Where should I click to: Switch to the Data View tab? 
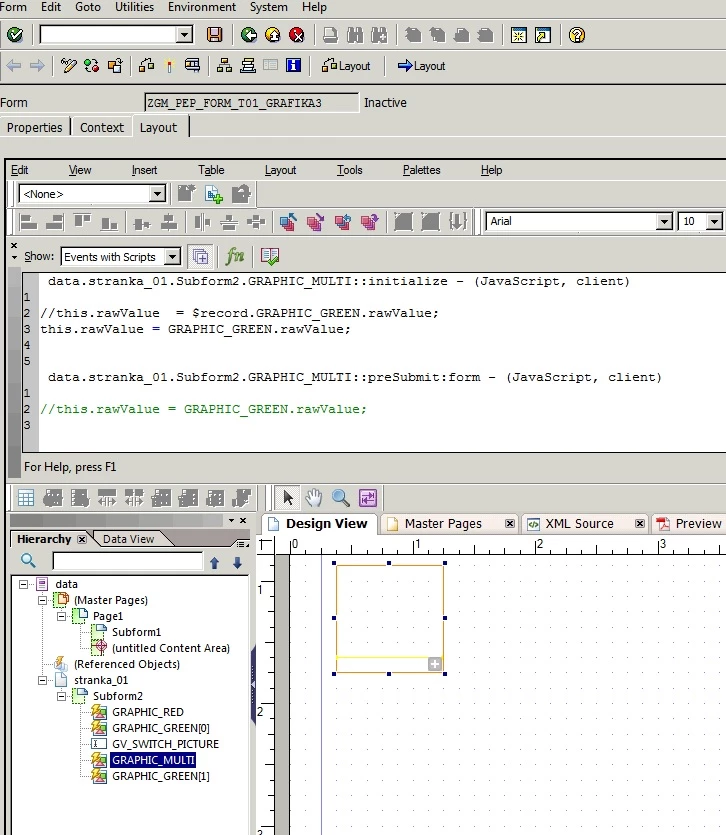[128, 539]
